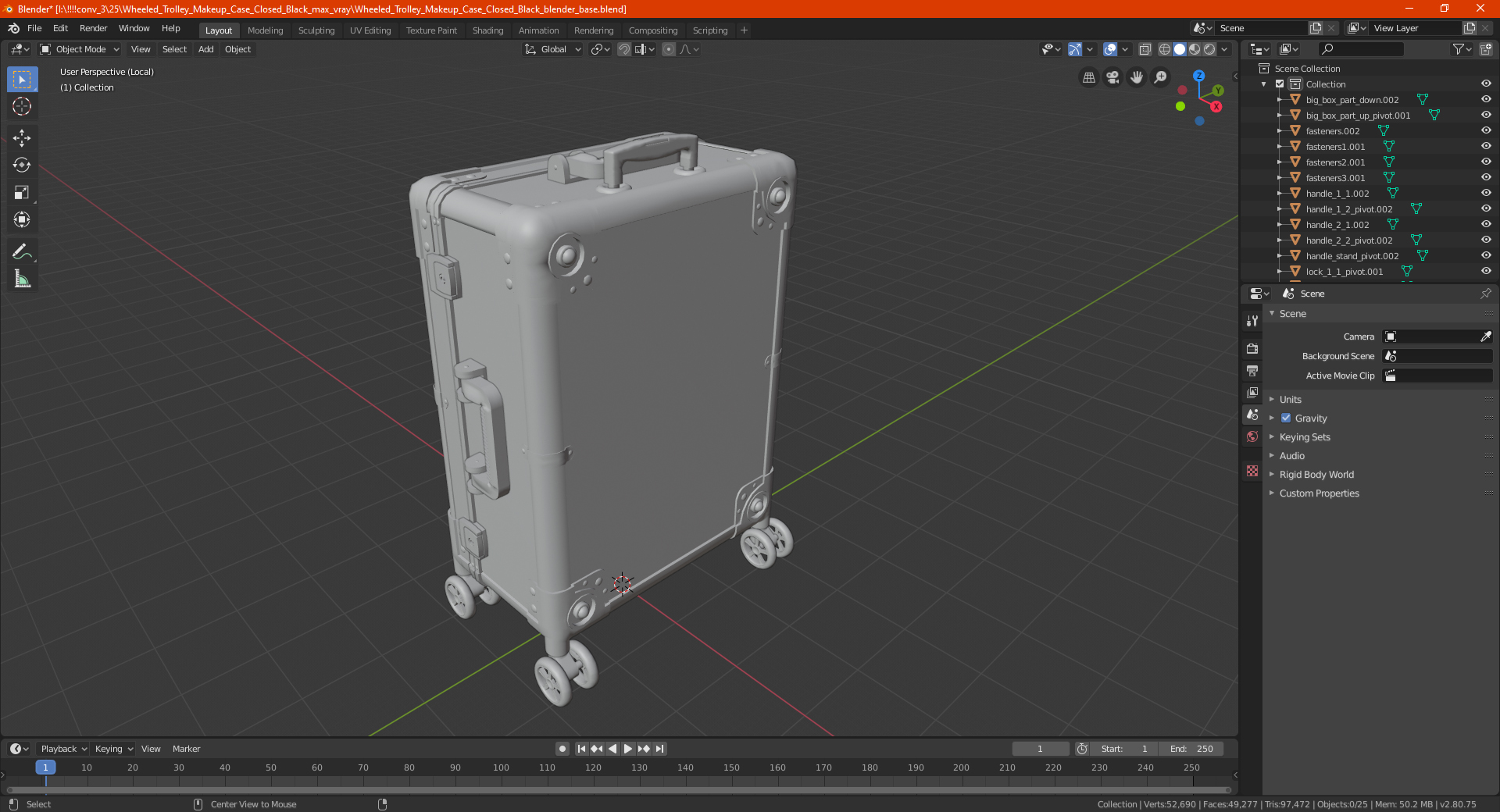Select the Select Box tool

pyautogui.click(x=22, y=80)
